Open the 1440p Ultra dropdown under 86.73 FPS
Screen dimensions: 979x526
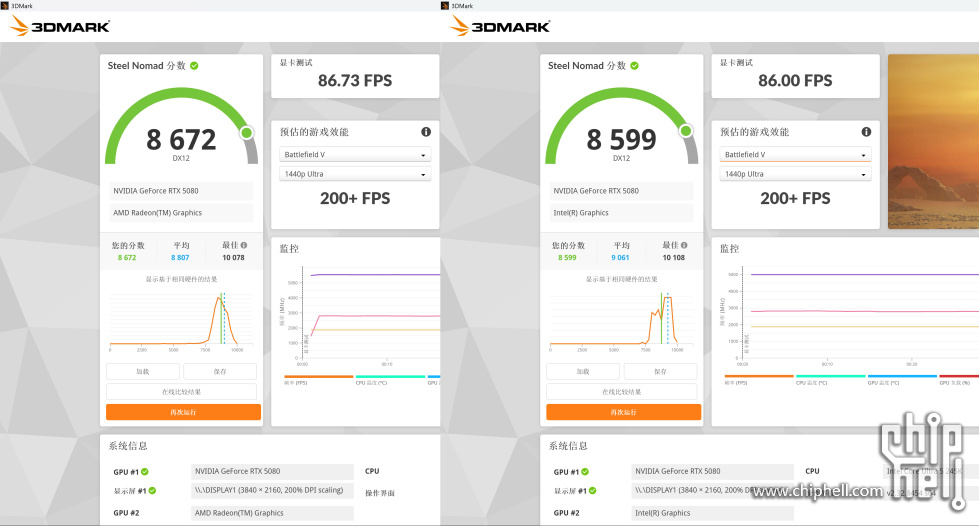(355, 174)
